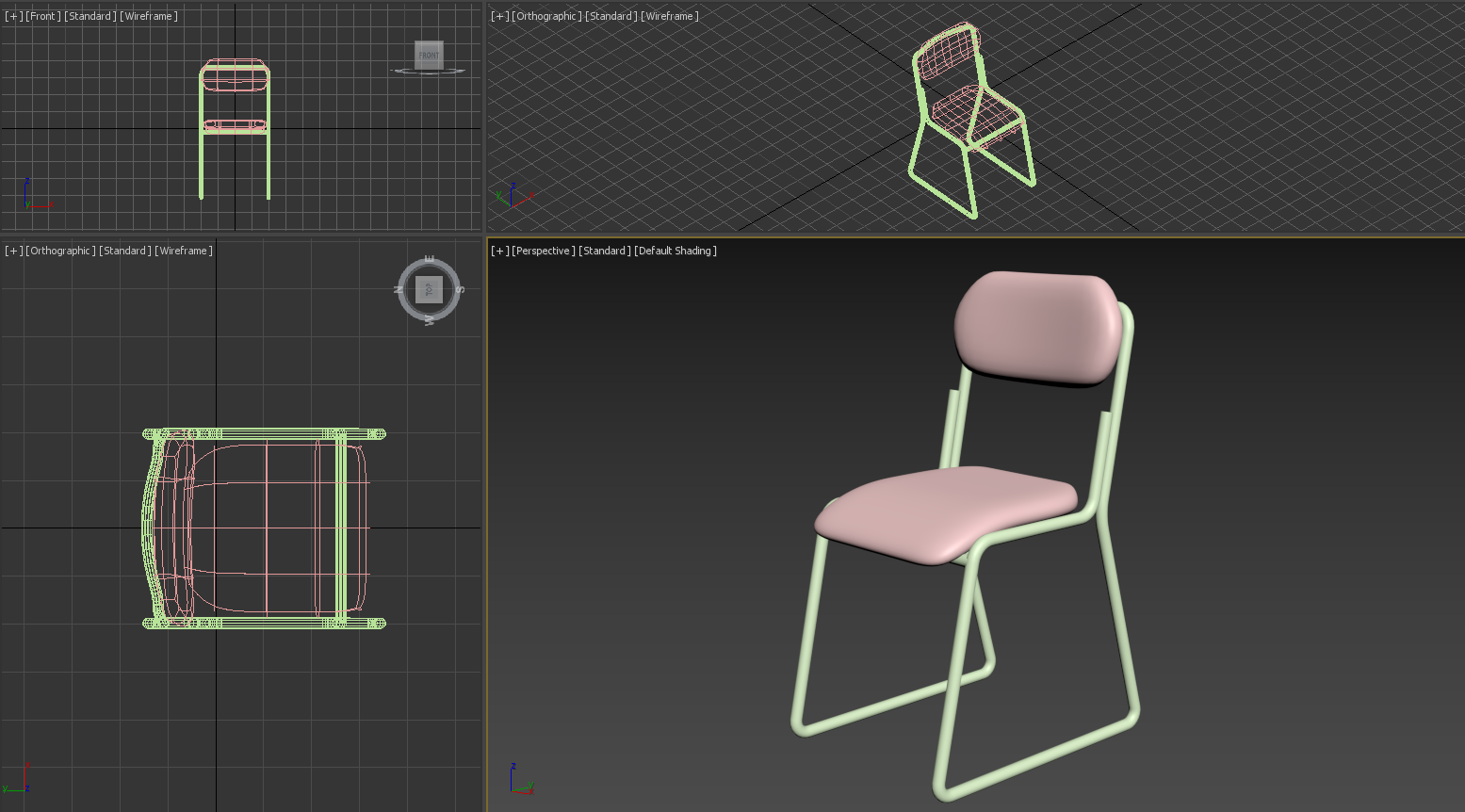
Task: Click the FRONT face of the ViewCube
Action: (x=429, y=55)
